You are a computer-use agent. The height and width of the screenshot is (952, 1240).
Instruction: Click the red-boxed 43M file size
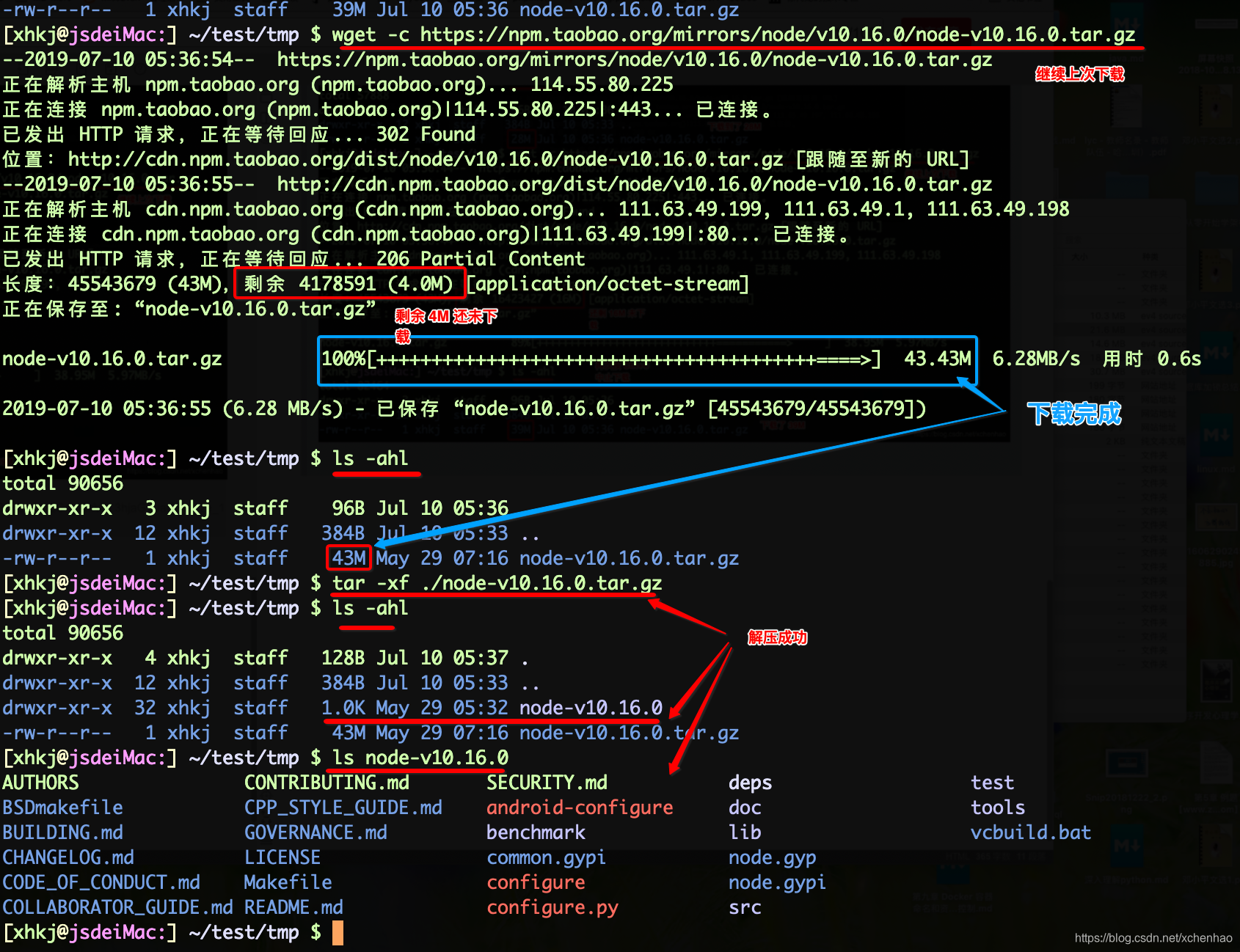click(x=349, y=558)
